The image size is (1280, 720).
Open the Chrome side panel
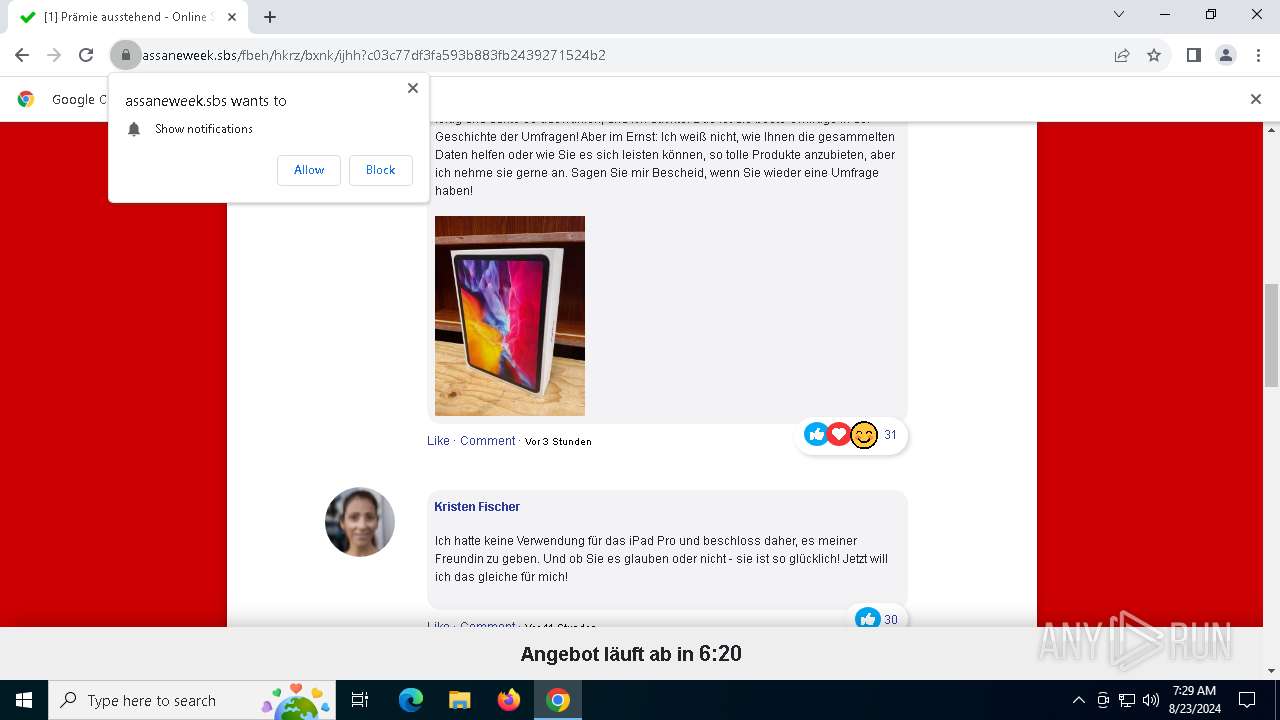click(1193, 55)
